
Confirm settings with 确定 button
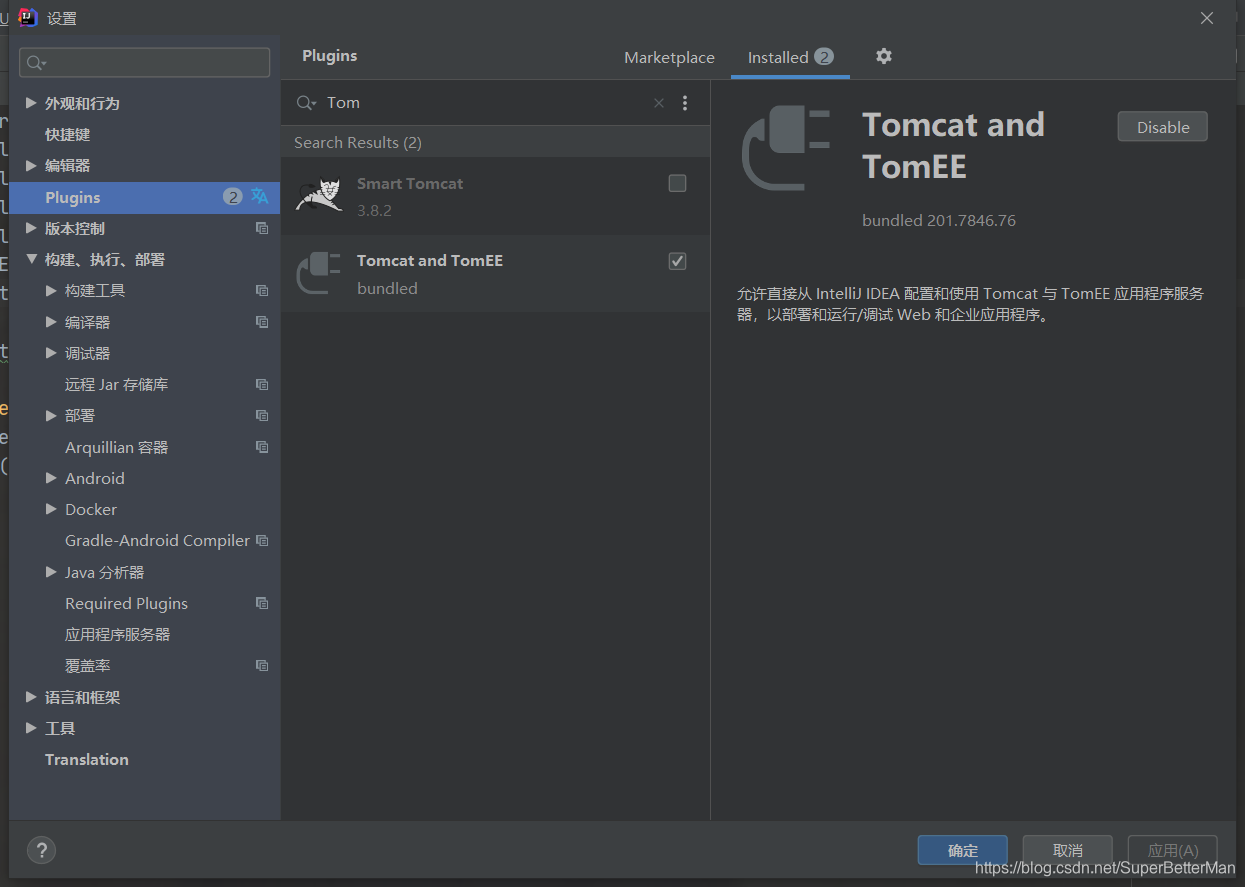pyautogui.click(x=962, y=850)
